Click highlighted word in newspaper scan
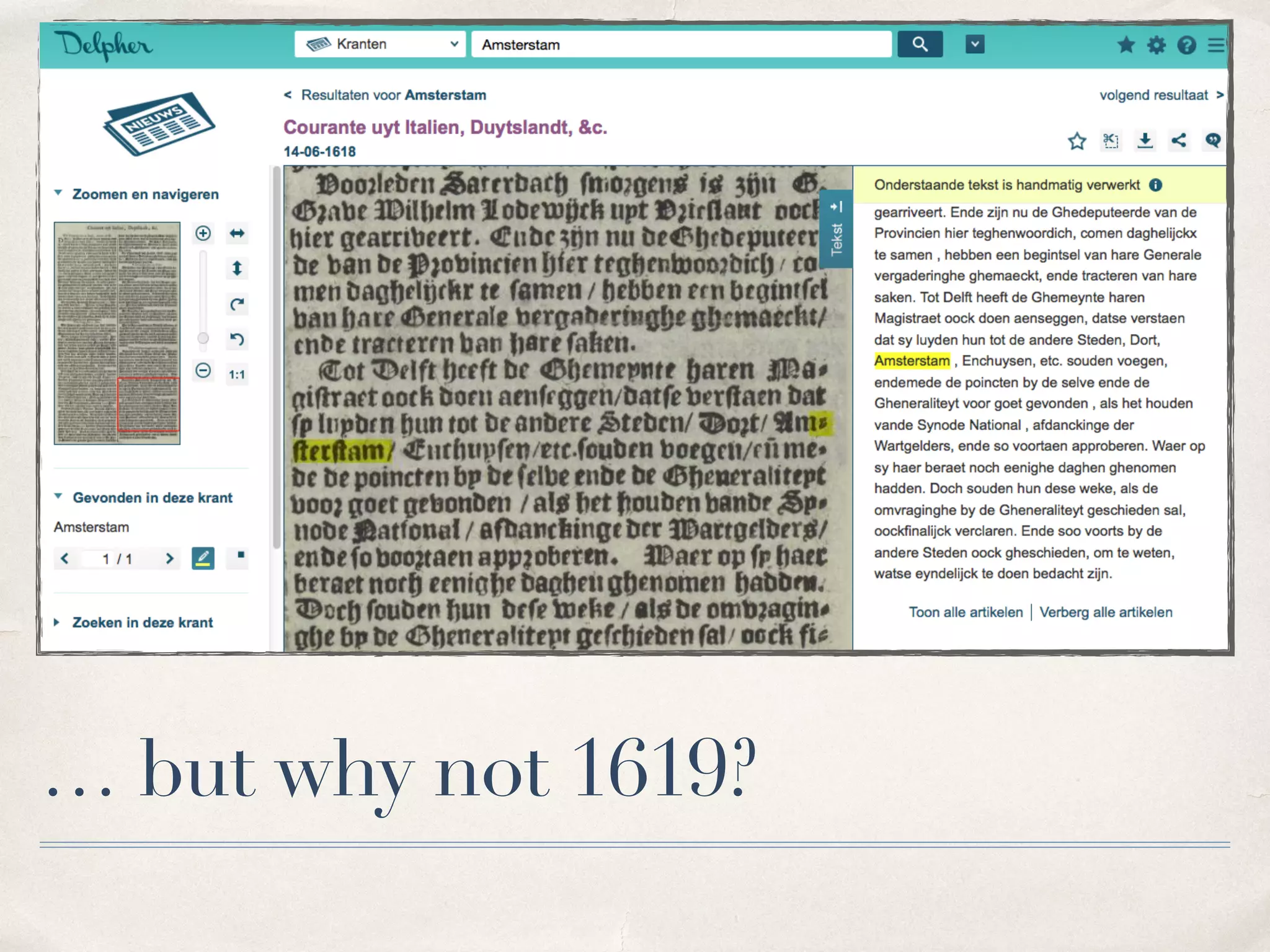Image resolution: width=1270 pixels, height=952 pixels. 342,451
